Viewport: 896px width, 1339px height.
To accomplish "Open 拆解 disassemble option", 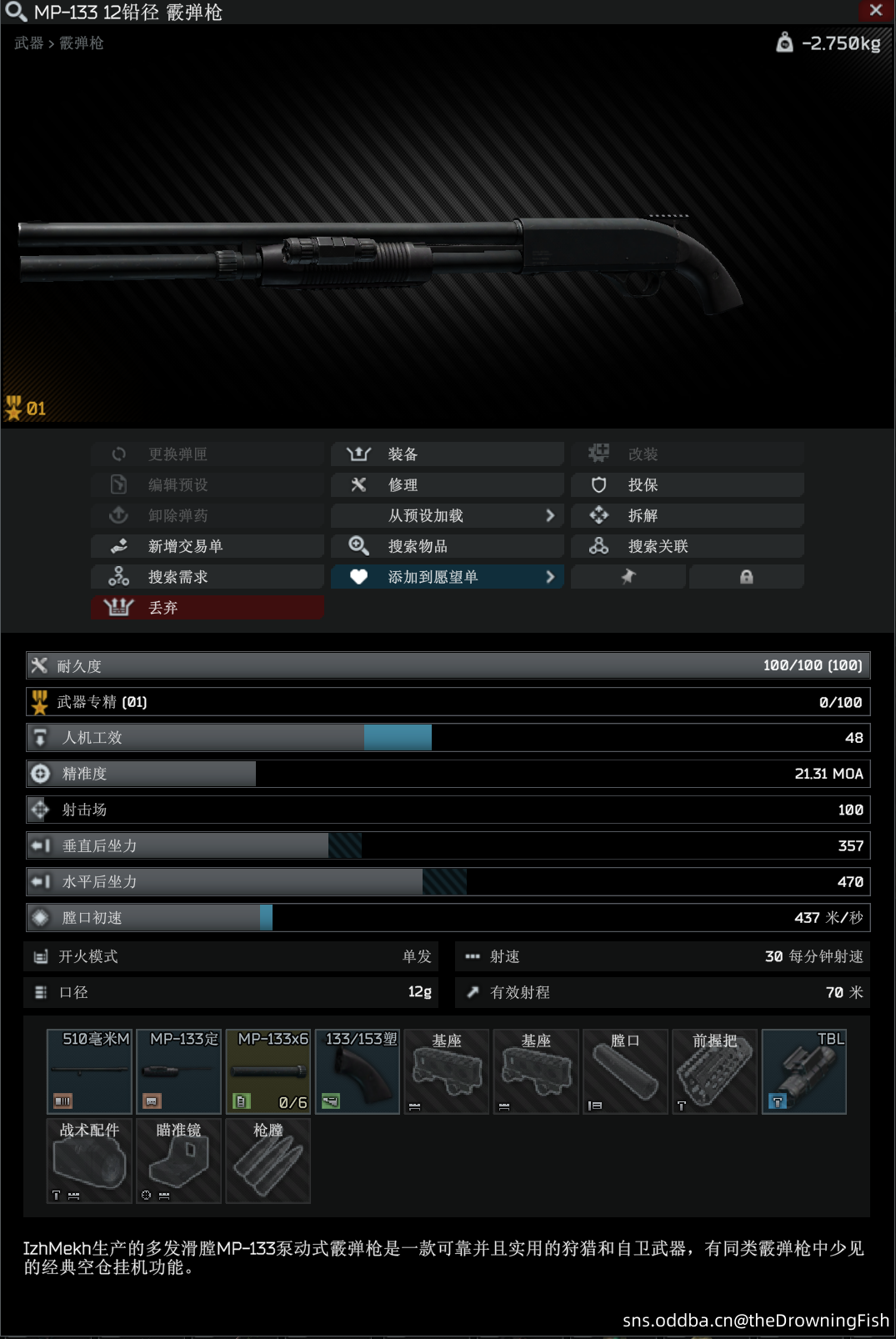I will click(688, 515).
